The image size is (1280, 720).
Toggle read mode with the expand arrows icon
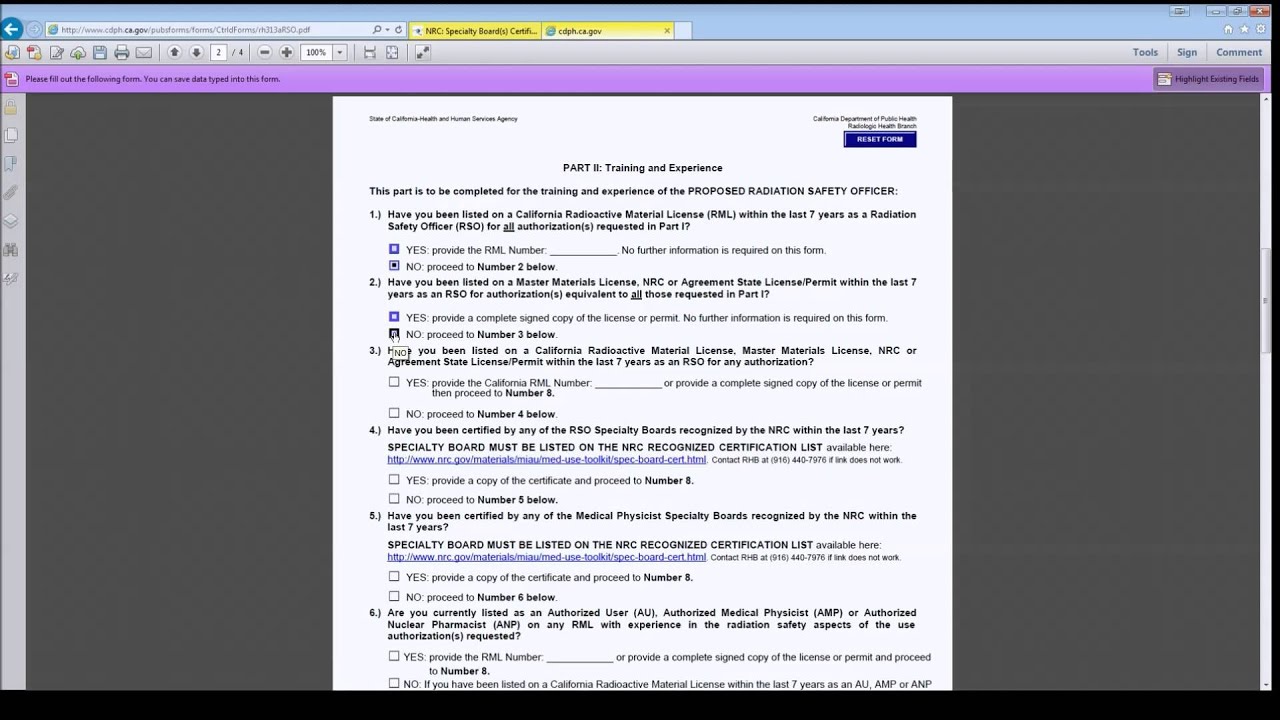tap(422, 52)
